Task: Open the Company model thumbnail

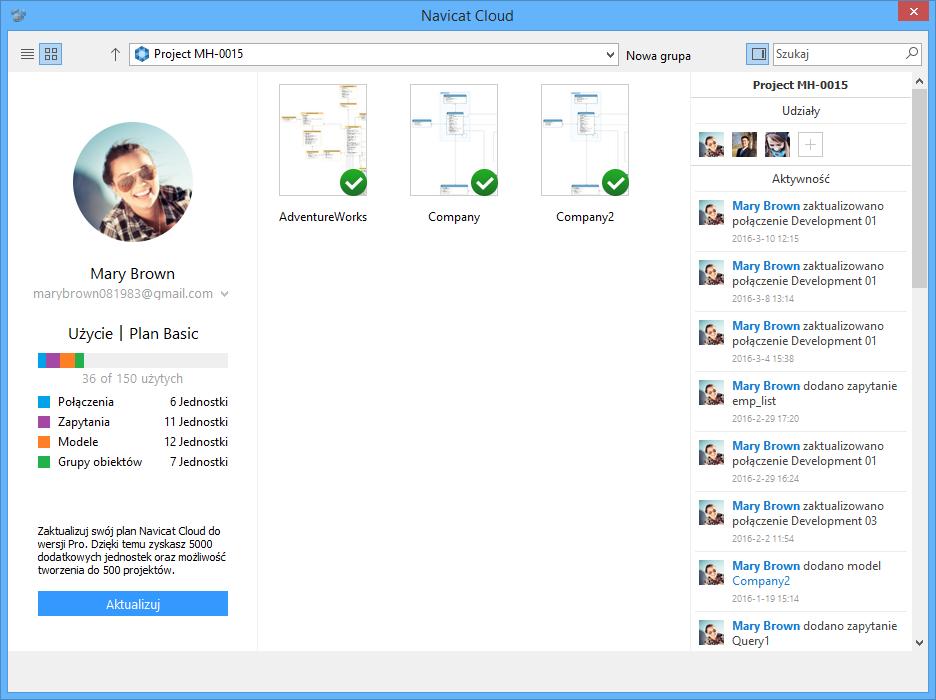Action: [454, 140]
